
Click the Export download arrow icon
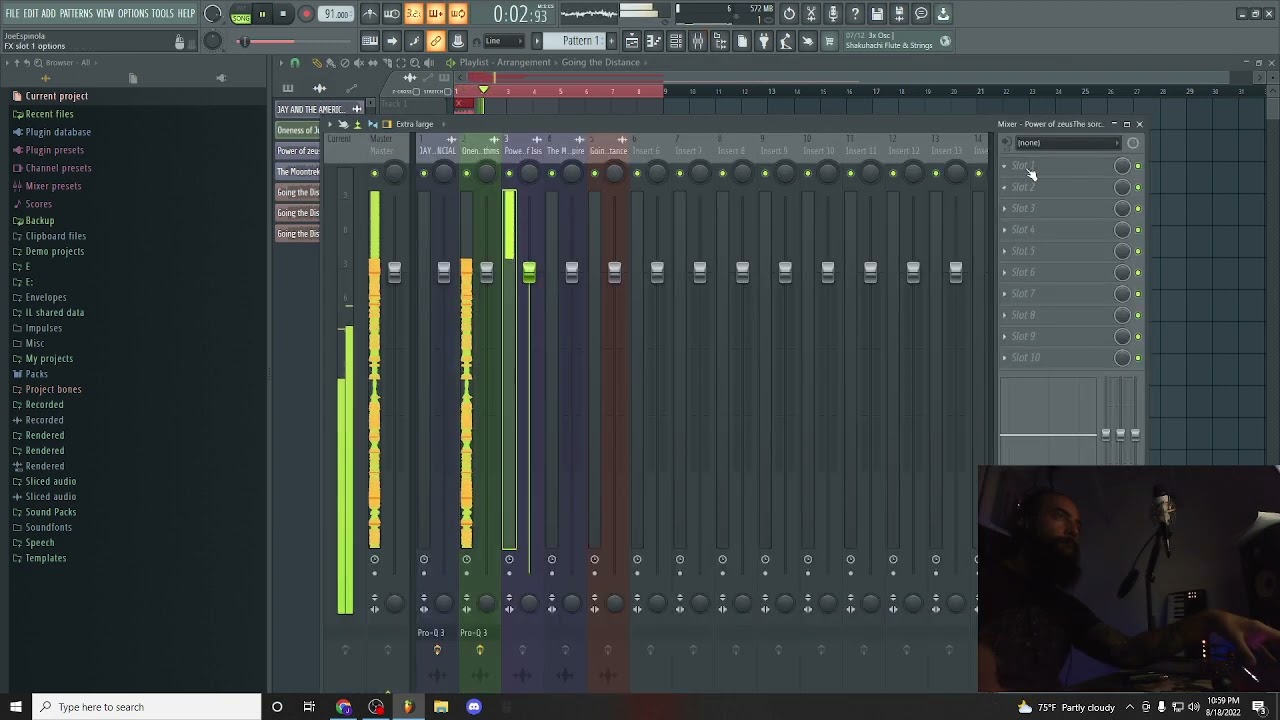pos(943,14)
